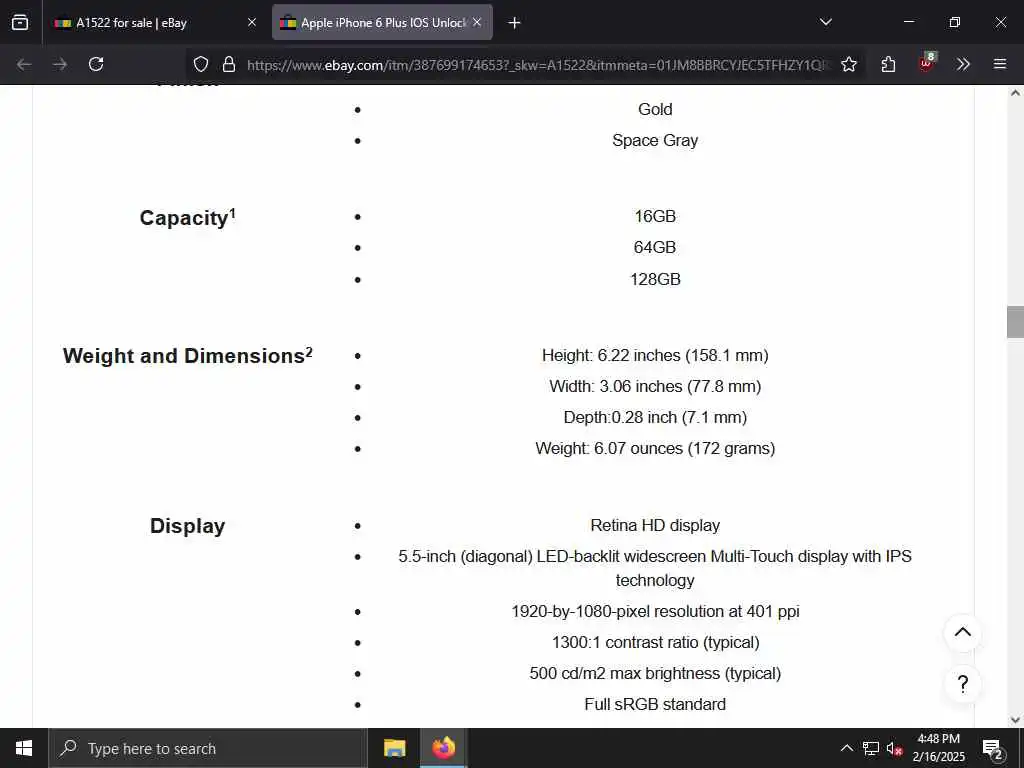This screenshot has height=768, width=1024.
Task: Close the Apple iPhone 6 Plus tab
Action: point(477,22)
